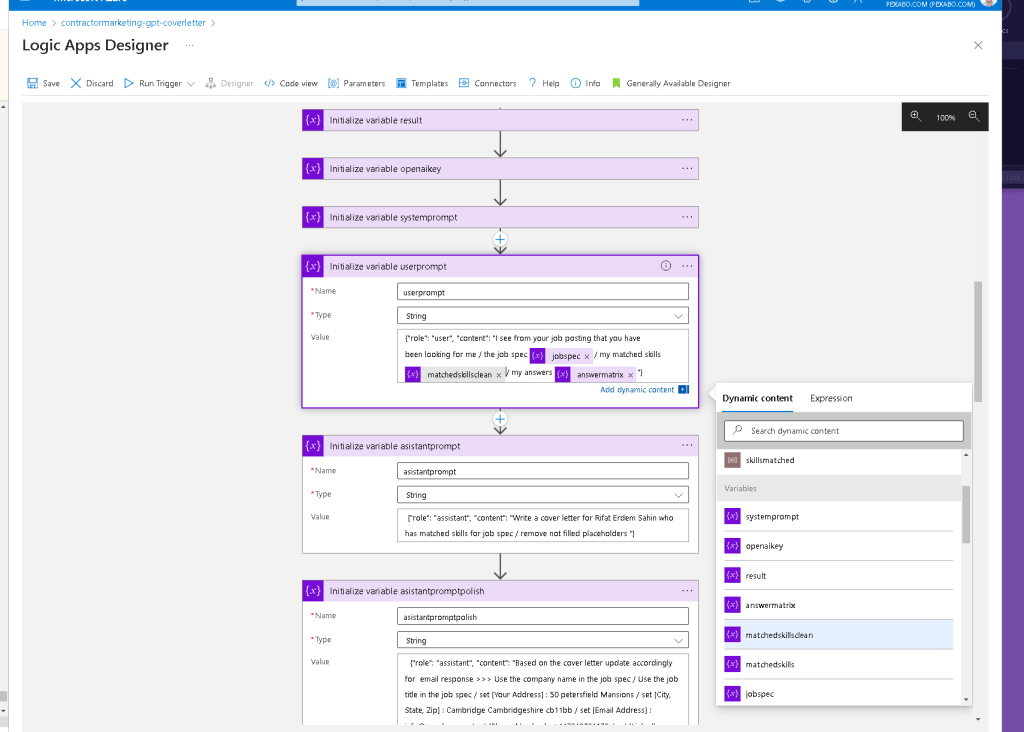Switch to the Expression tab
Image resolution: width=1024 pixels, height=732 pixels.
pos(831,398)
